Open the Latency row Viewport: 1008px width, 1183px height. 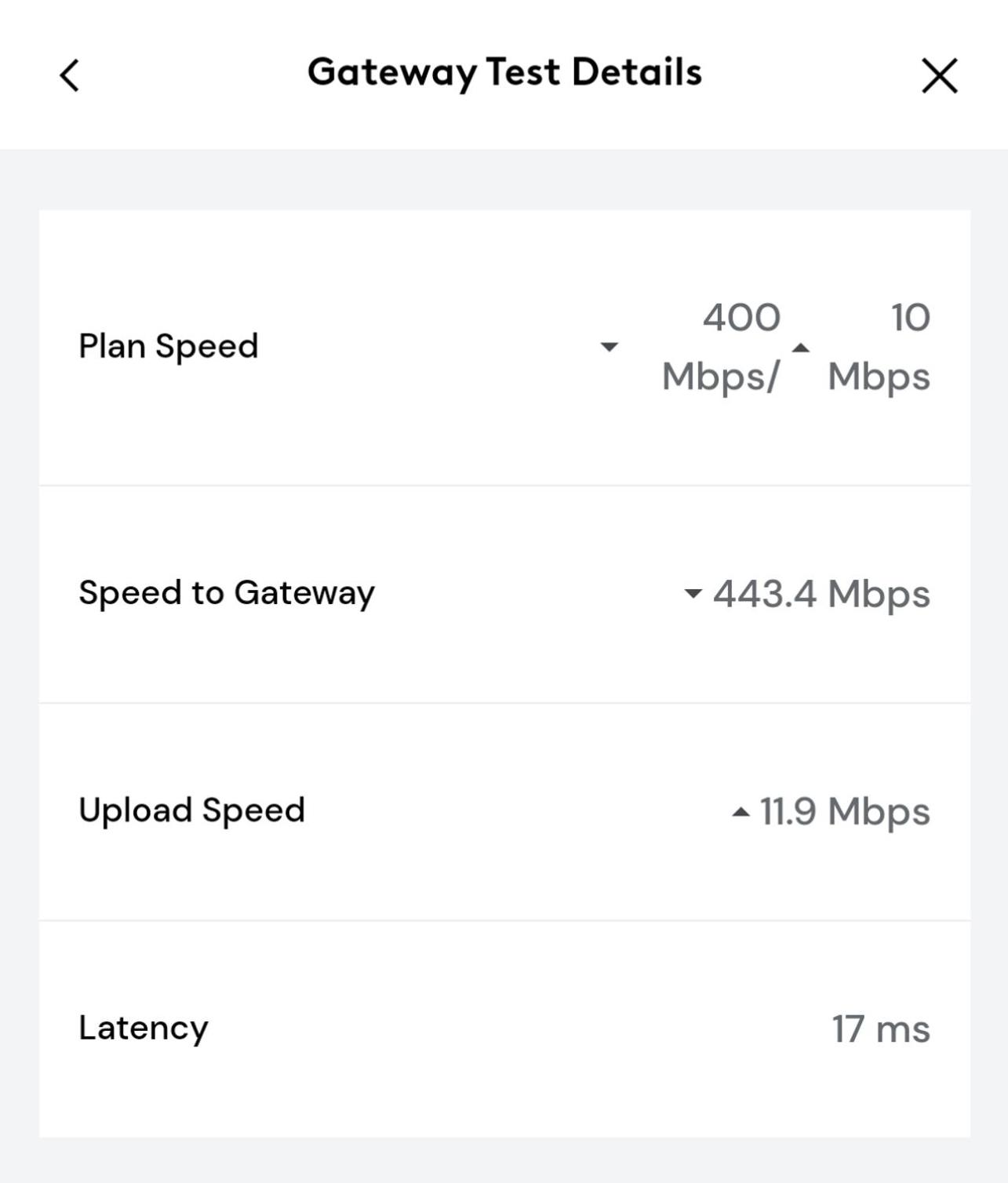pos(504,1029)
